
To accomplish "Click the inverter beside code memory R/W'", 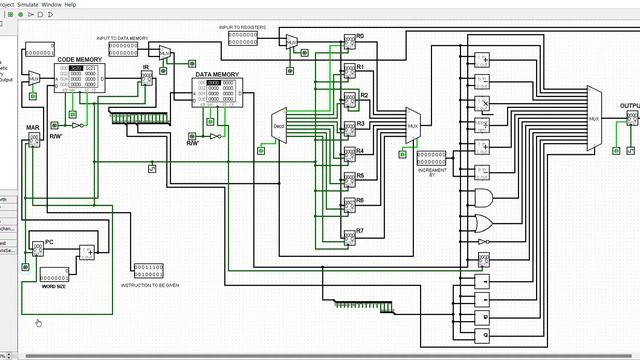I will coord(78,125).
